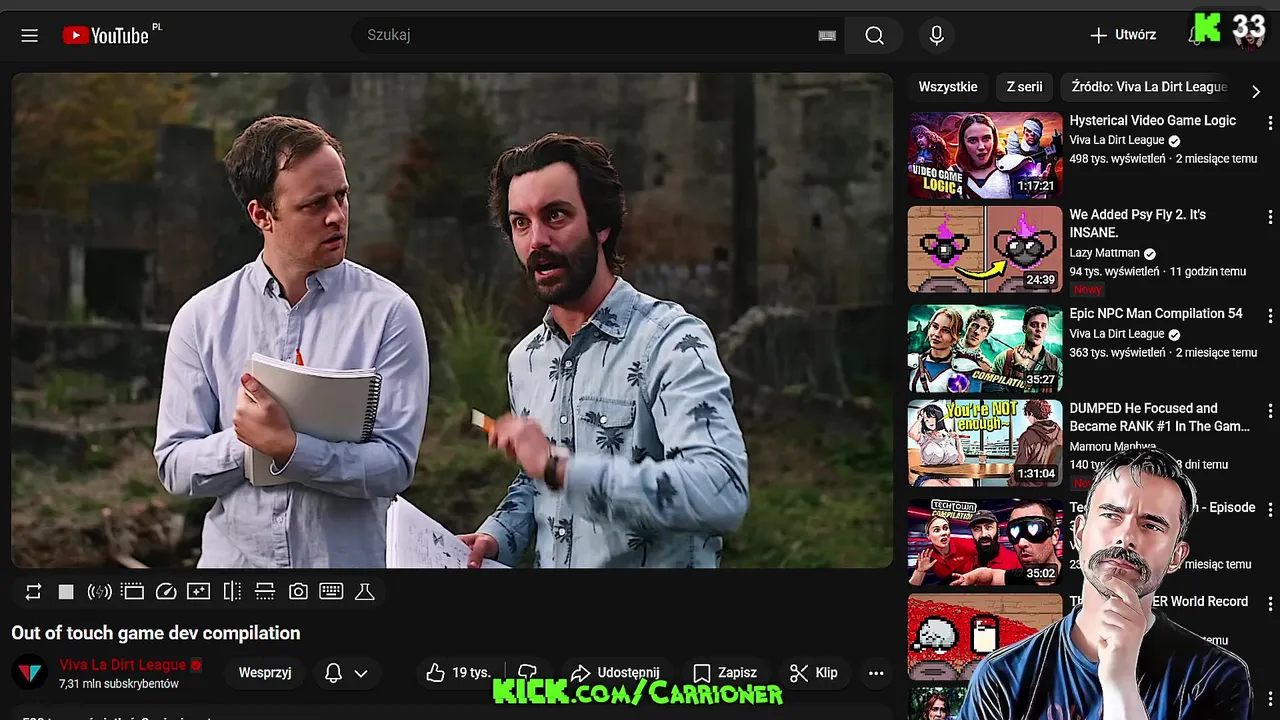Image resolution: width=1280 pixels, height=720 pixels.
Task: Show more filter chips with right arrow
Action: (x=1256, y=91)
